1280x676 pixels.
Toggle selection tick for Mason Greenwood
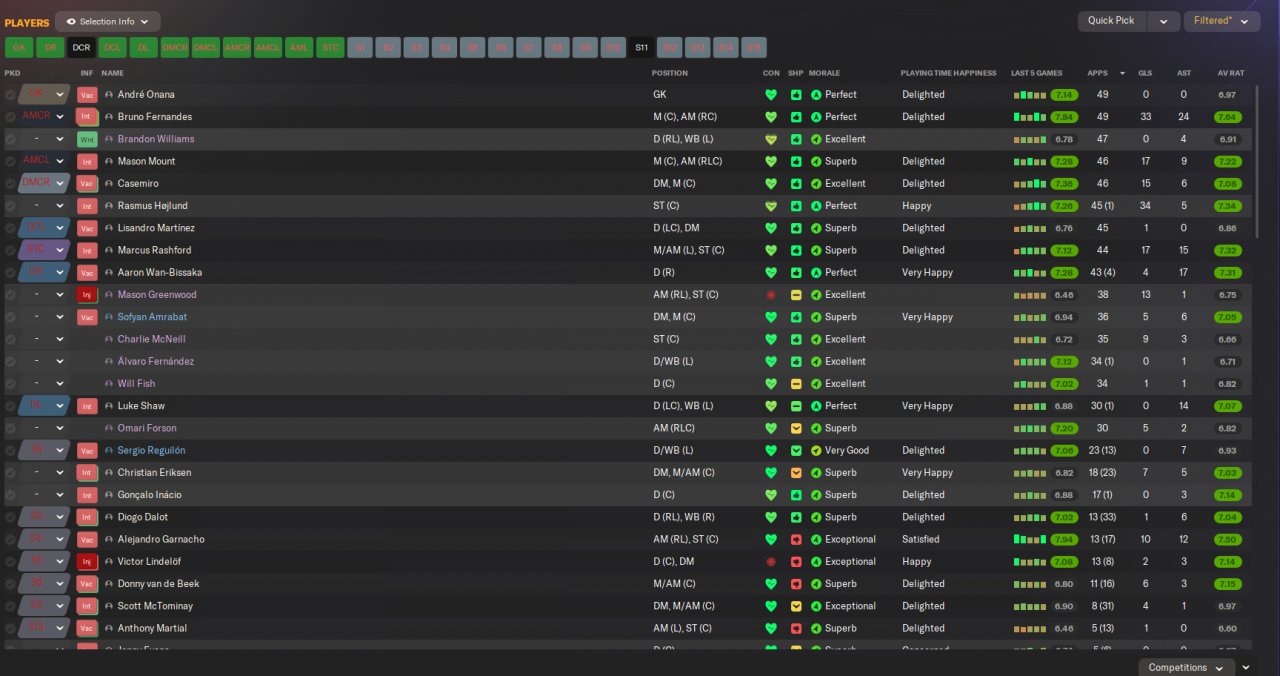(10, 295)
